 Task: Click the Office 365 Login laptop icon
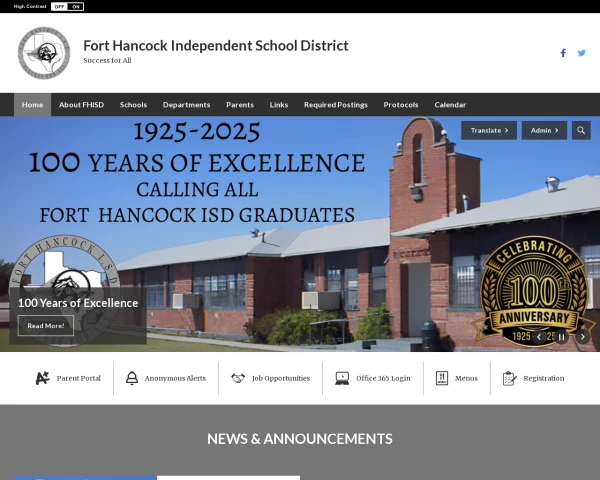click(342, 378)
